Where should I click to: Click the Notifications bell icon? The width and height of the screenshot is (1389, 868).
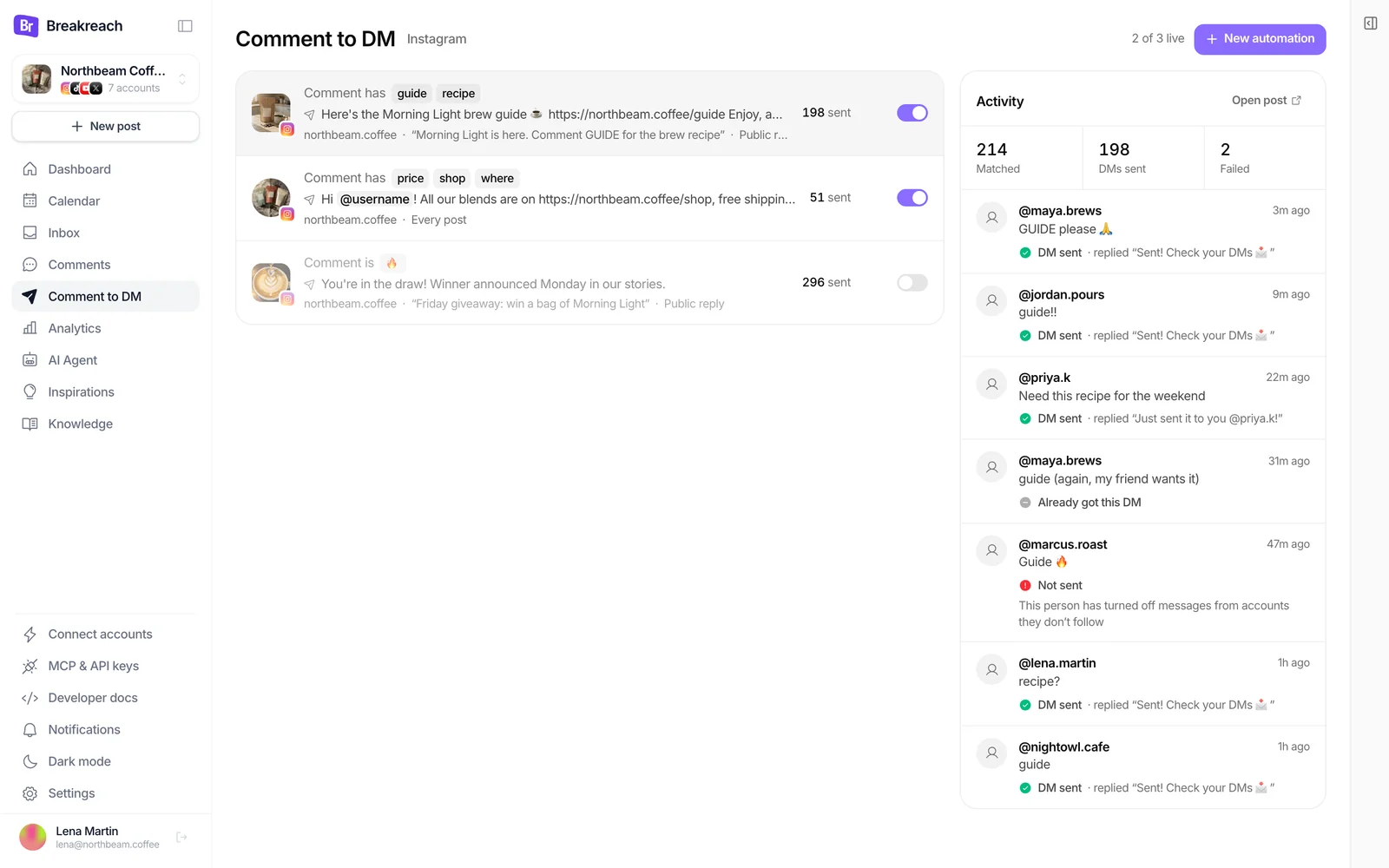tap(30, 730)
